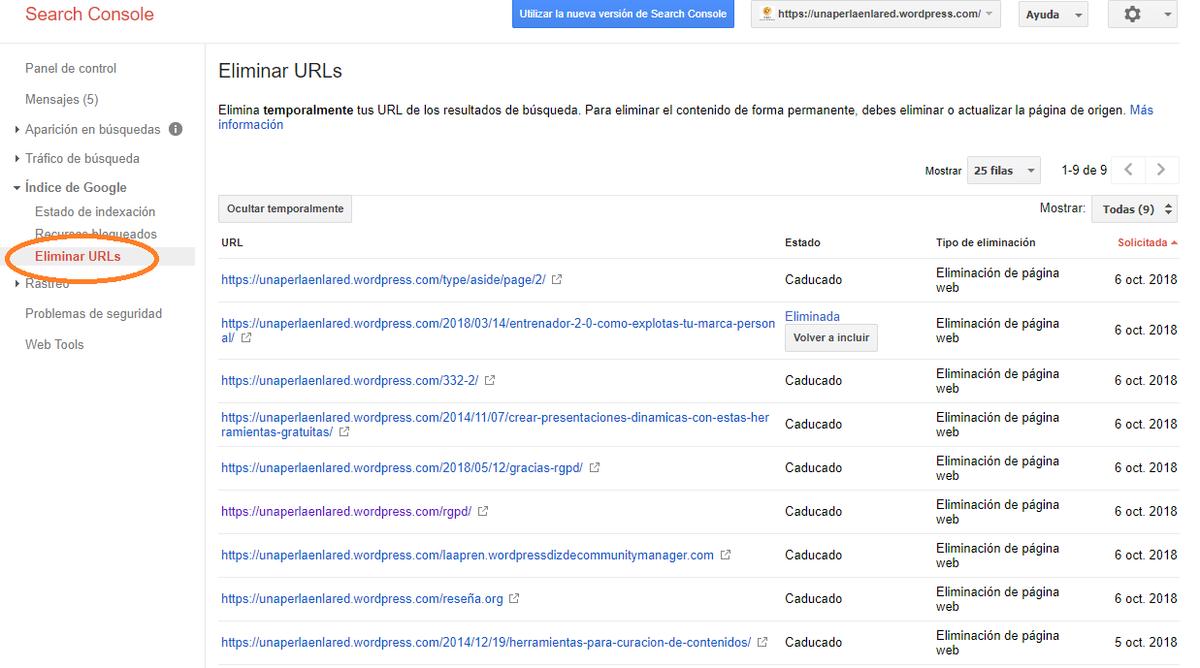Click the info icon beside Aparición en búsquedas

(x=176, y=129)
